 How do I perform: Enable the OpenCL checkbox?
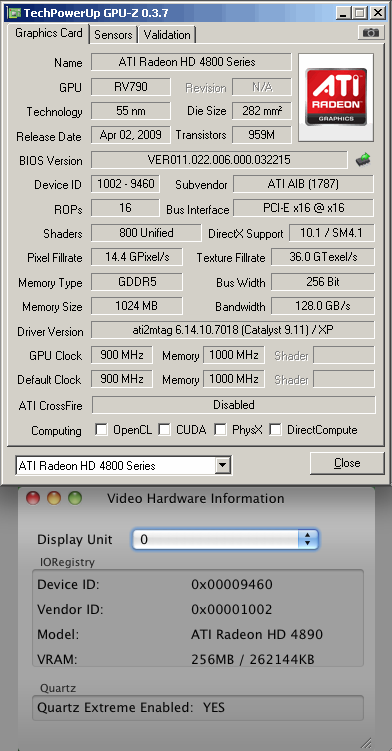[x=101, y=430]
